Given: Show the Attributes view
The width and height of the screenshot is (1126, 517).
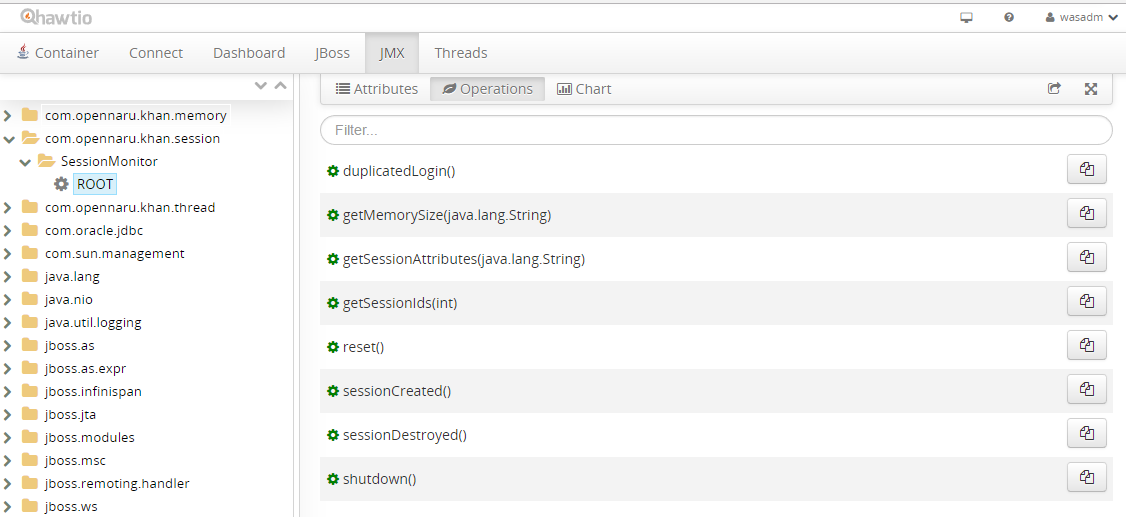Looking at the screenshot, I should [376, 89].
